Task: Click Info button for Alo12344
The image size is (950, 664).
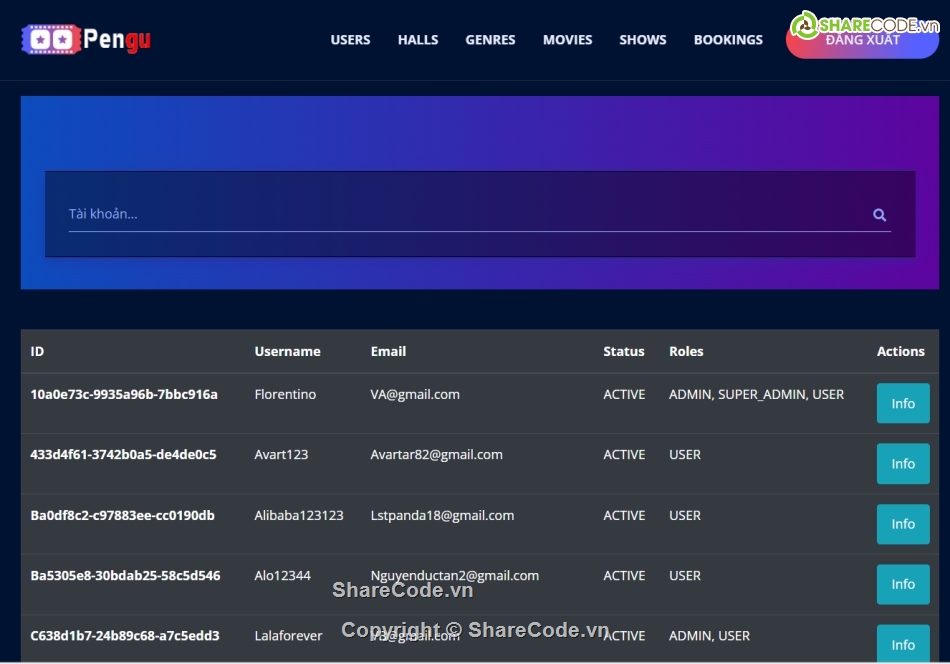Action: tap(902, 584)
